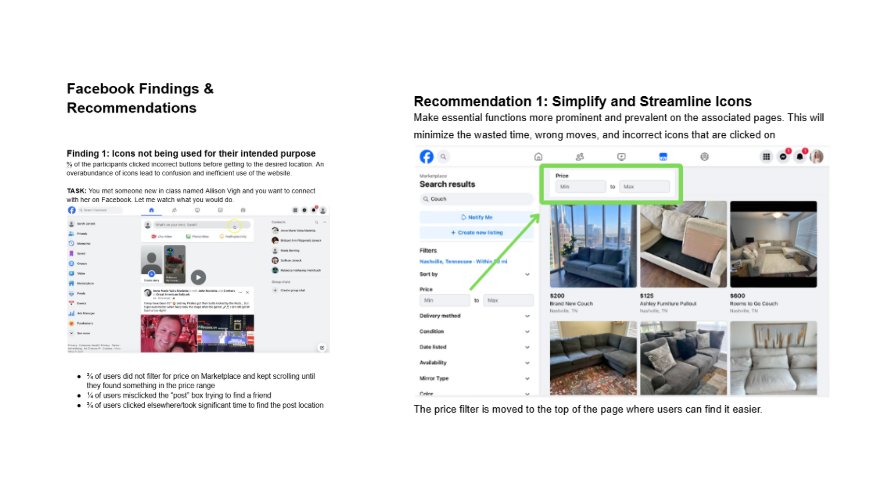876x491 pixels.
Task: Open Saved in the home feed's left sidebar
Action: point(77,254)
